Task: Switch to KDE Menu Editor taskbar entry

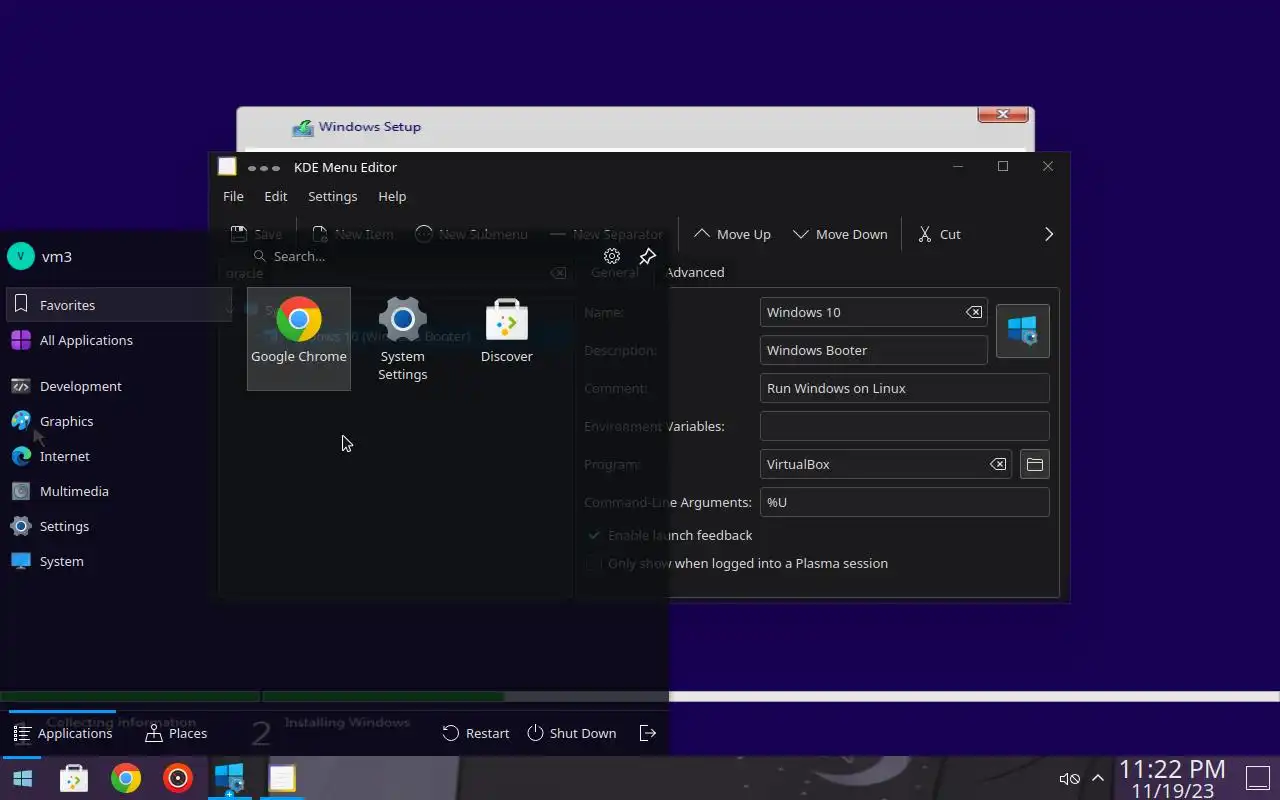Action: point(282,778)
